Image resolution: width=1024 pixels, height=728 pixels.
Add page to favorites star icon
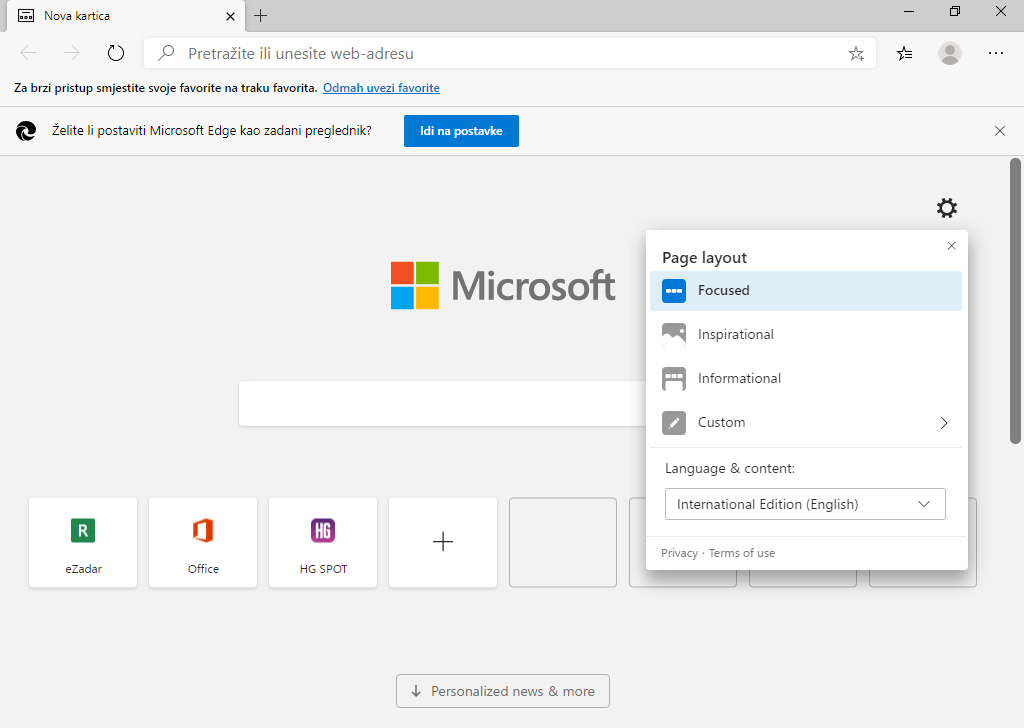point(856,54)
